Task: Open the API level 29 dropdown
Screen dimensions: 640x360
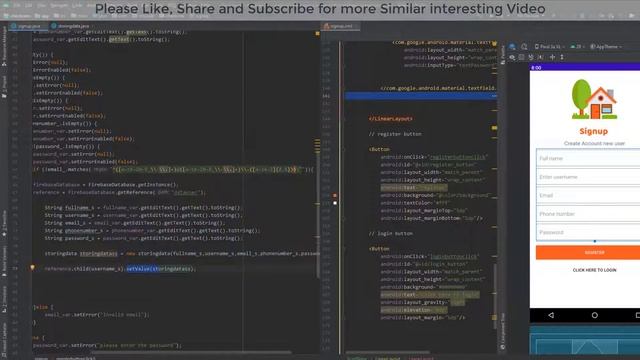Action: (x=578, y=47)
